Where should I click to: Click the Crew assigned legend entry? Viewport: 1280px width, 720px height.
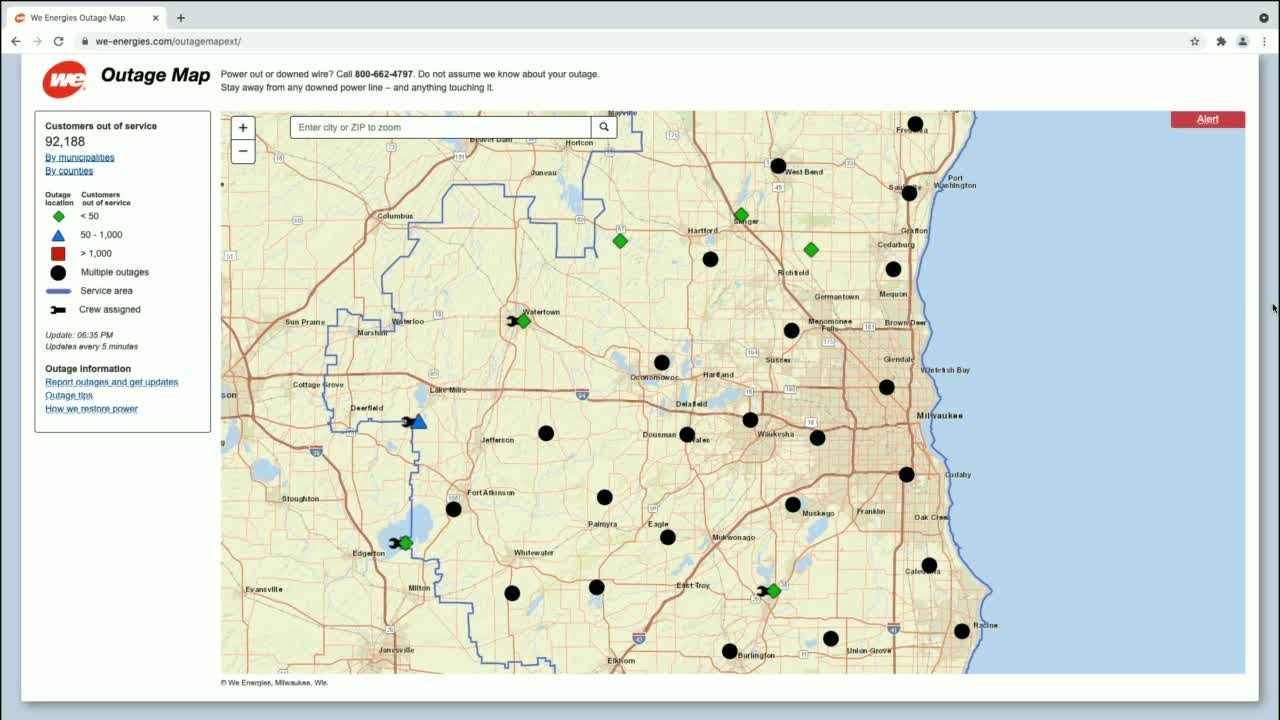pos(94,310)
